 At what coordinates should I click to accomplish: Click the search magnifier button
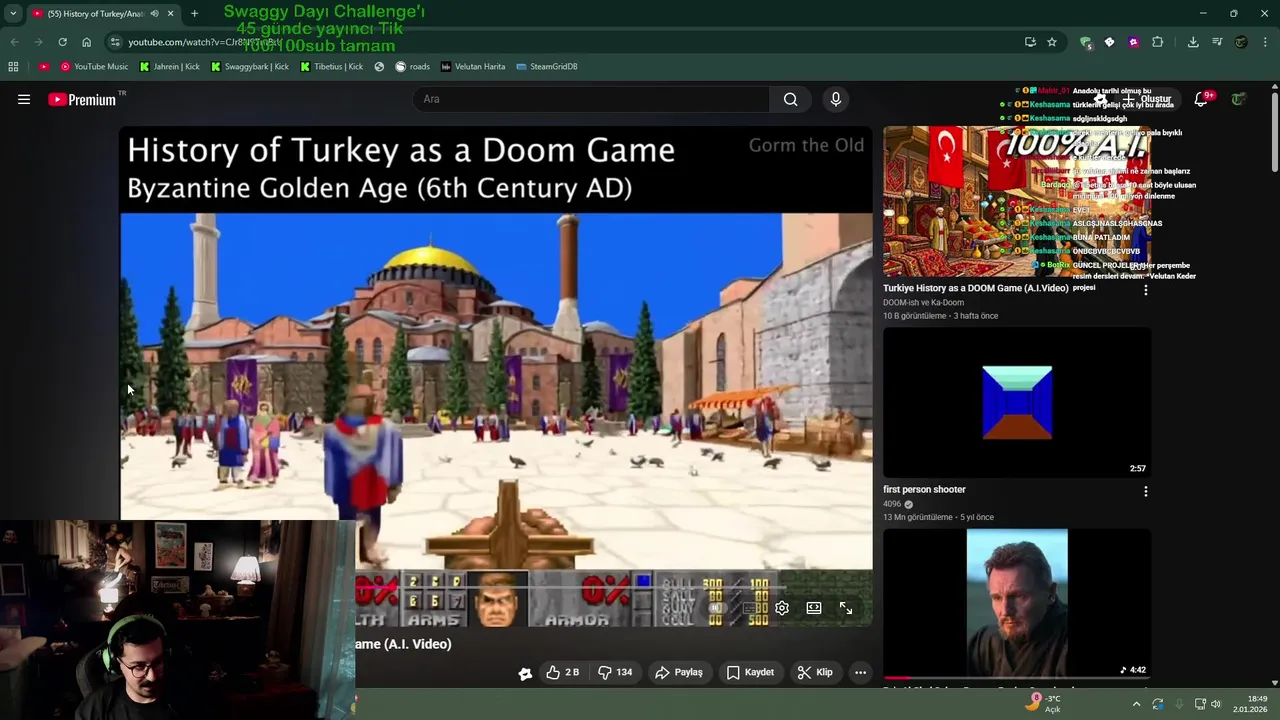790,99
